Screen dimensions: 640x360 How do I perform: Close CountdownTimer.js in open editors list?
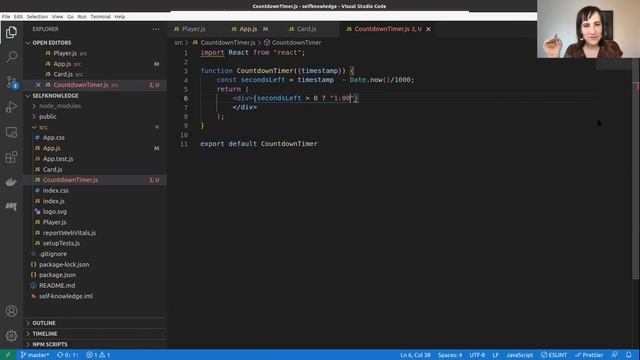tap(38, 85)
